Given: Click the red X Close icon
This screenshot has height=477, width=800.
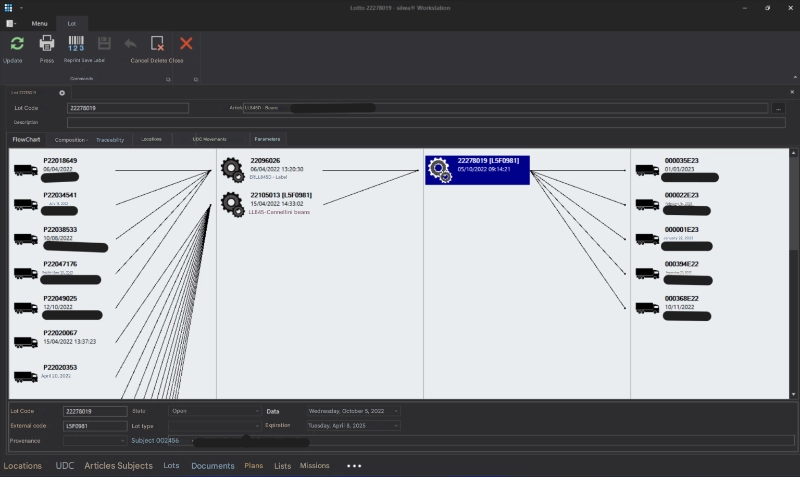Looking at the screenshot, I should [x=186, y=43].
